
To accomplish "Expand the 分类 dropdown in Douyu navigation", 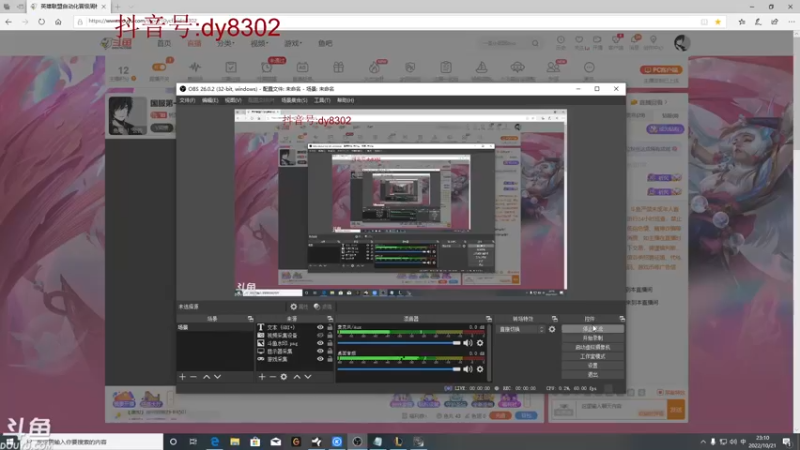I will pos(226,43).
